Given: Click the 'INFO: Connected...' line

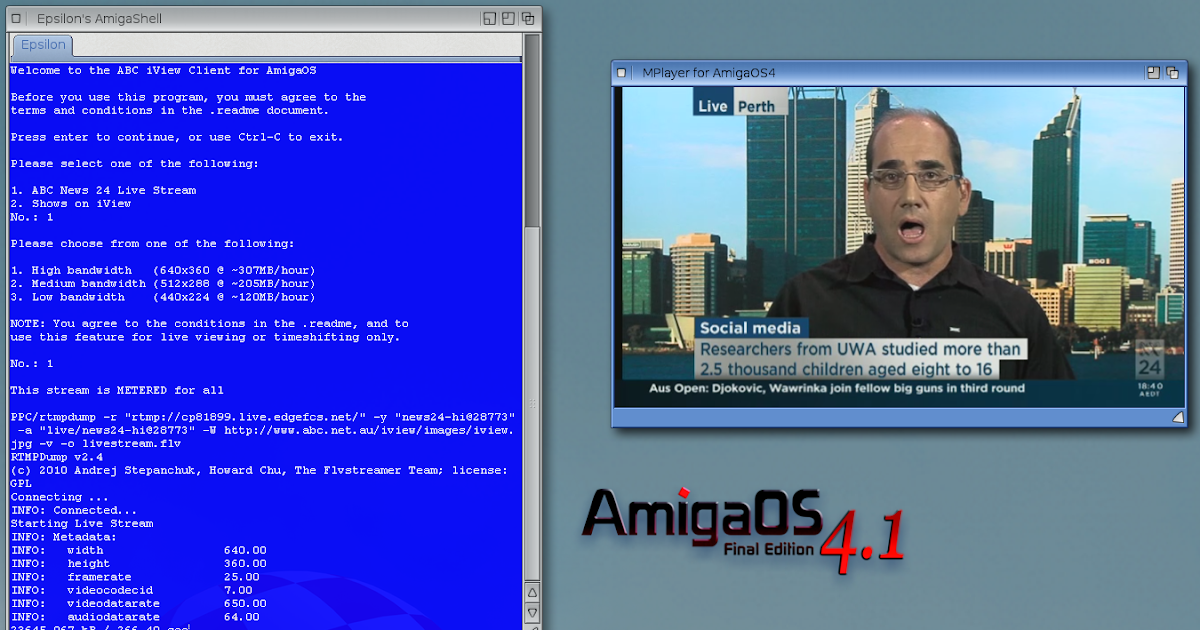Looking at the screenshot, I should [74, 510].
